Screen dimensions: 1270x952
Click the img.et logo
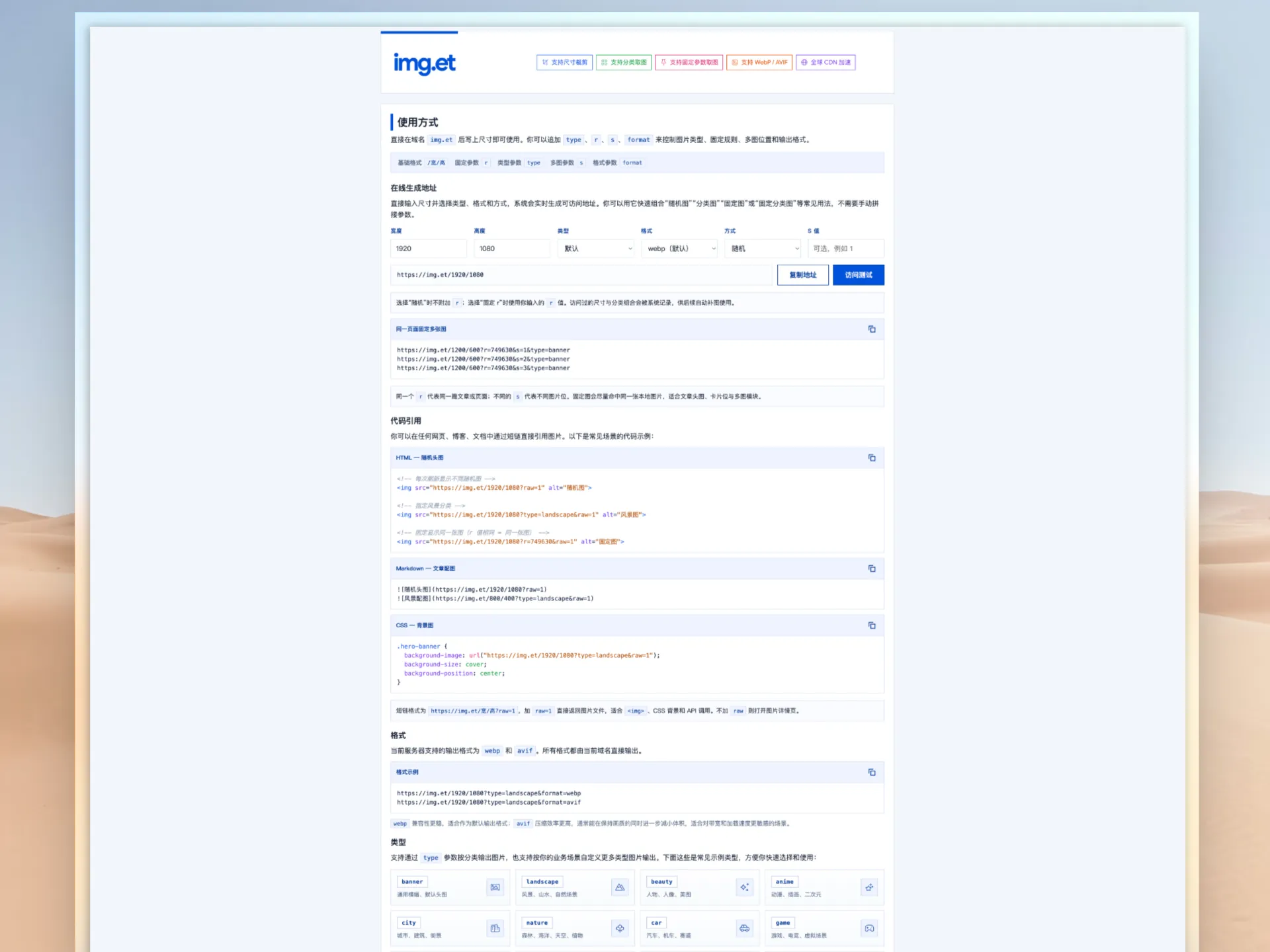424,63
